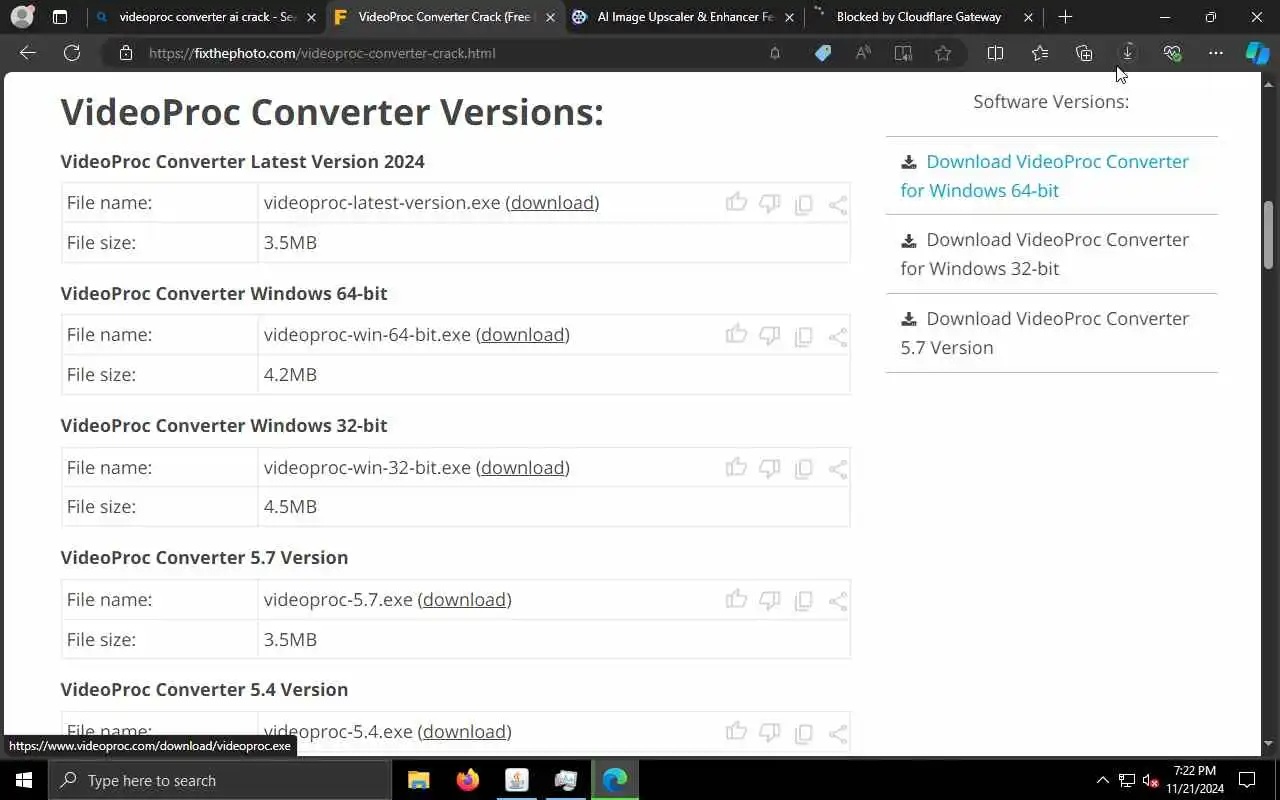1280x800 pixels.
Task: Open the browser profile avatar
Action: 22,17
